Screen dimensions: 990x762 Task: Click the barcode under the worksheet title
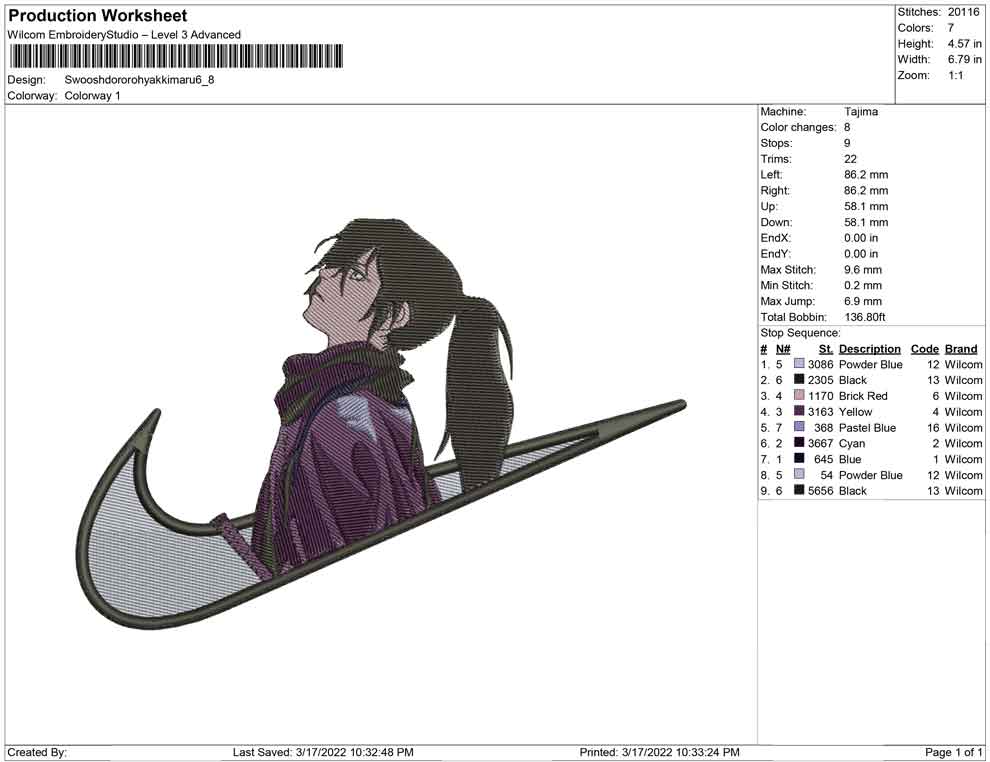(176, 56)
